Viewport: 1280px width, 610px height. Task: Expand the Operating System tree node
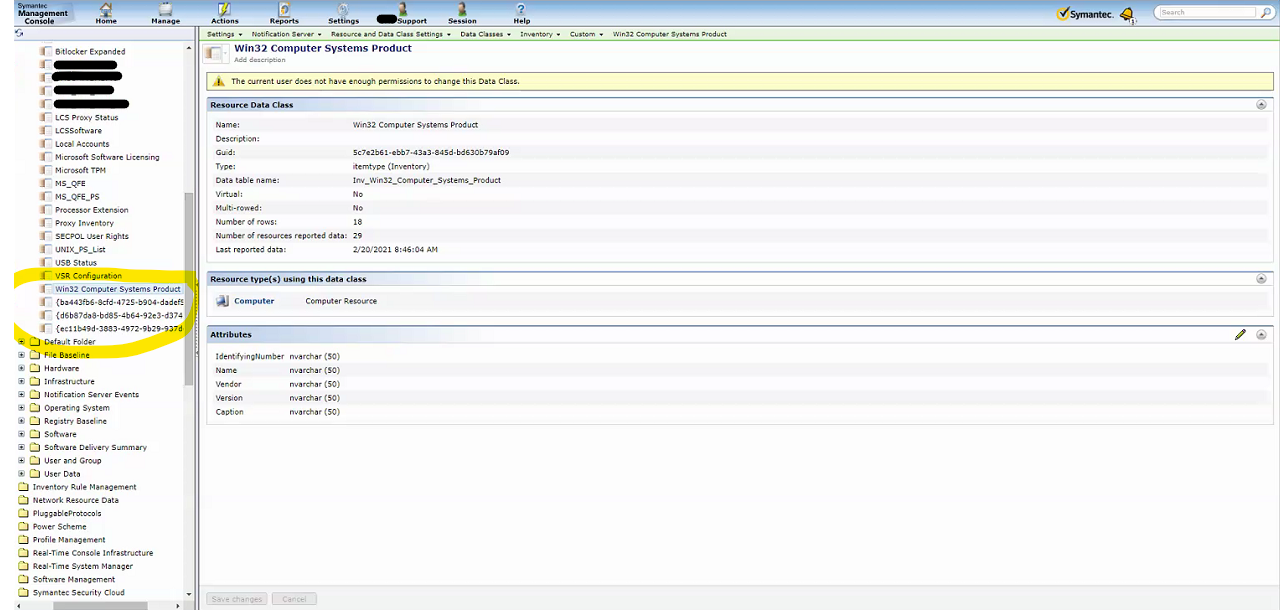click(21, 408)
